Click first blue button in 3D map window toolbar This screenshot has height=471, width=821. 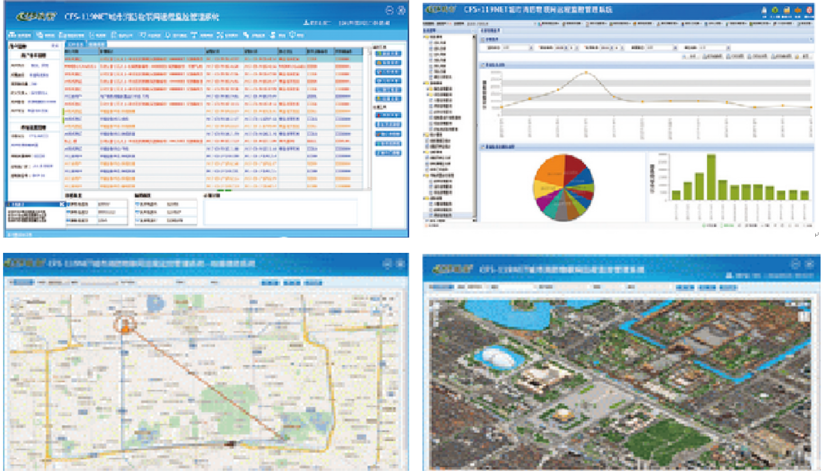685,287
